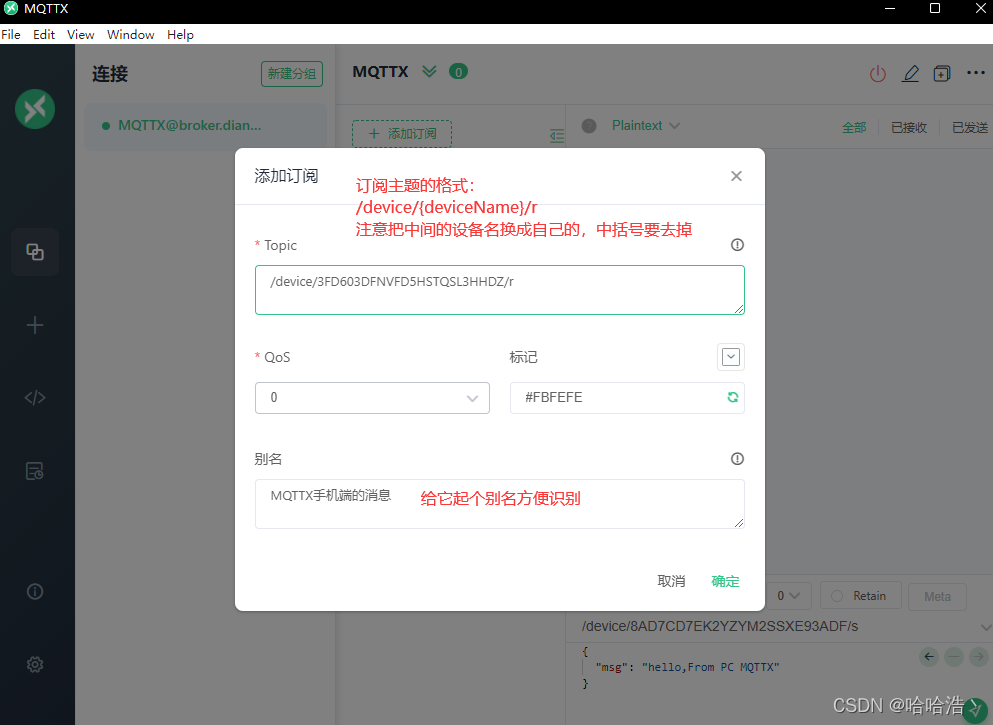Click the green 0 unread badge

(459, 72)
